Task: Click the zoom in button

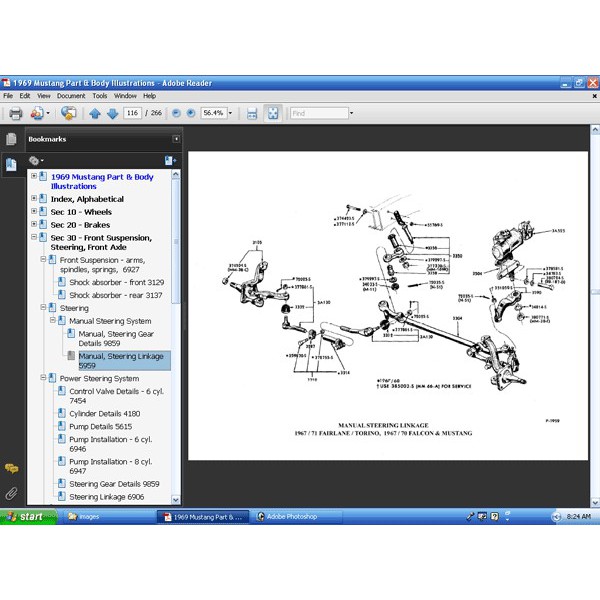Action: click(191, 113)
